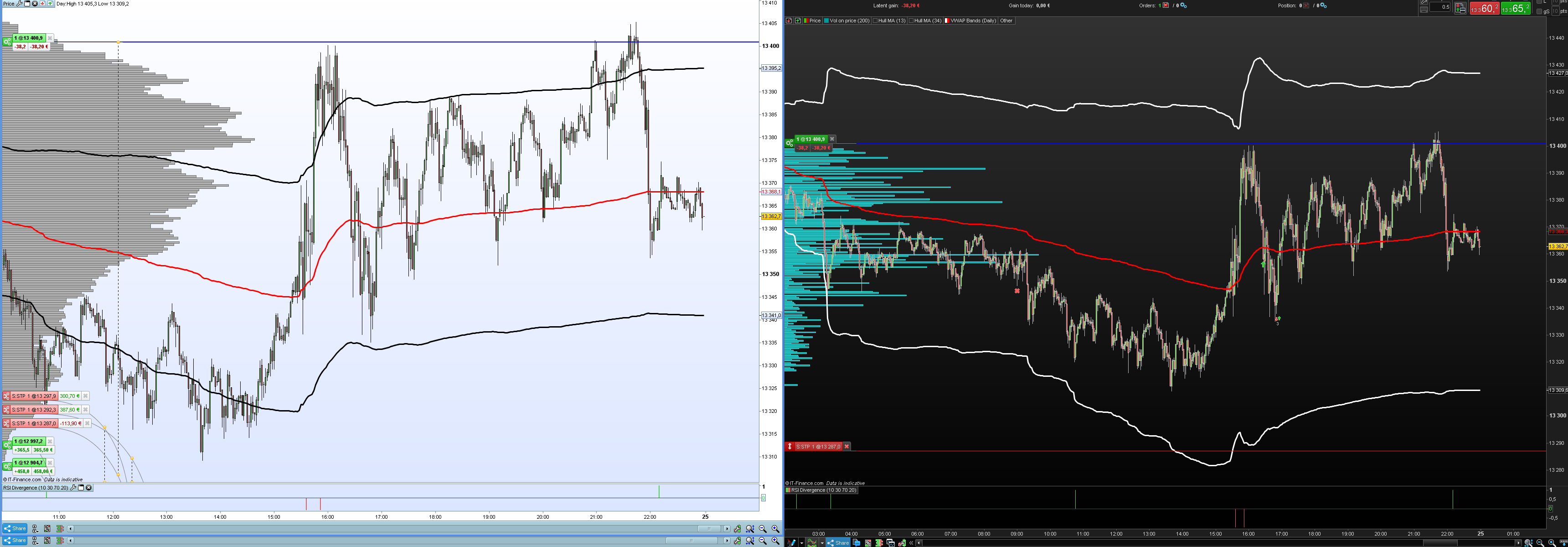
Task: Open drawing tool dropdown arrow in dark chart
Action: pos(801,543)
